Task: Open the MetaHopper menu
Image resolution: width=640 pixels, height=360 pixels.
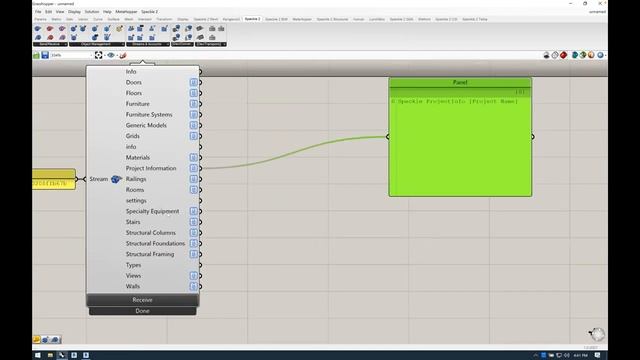Action: coord(127,12)
